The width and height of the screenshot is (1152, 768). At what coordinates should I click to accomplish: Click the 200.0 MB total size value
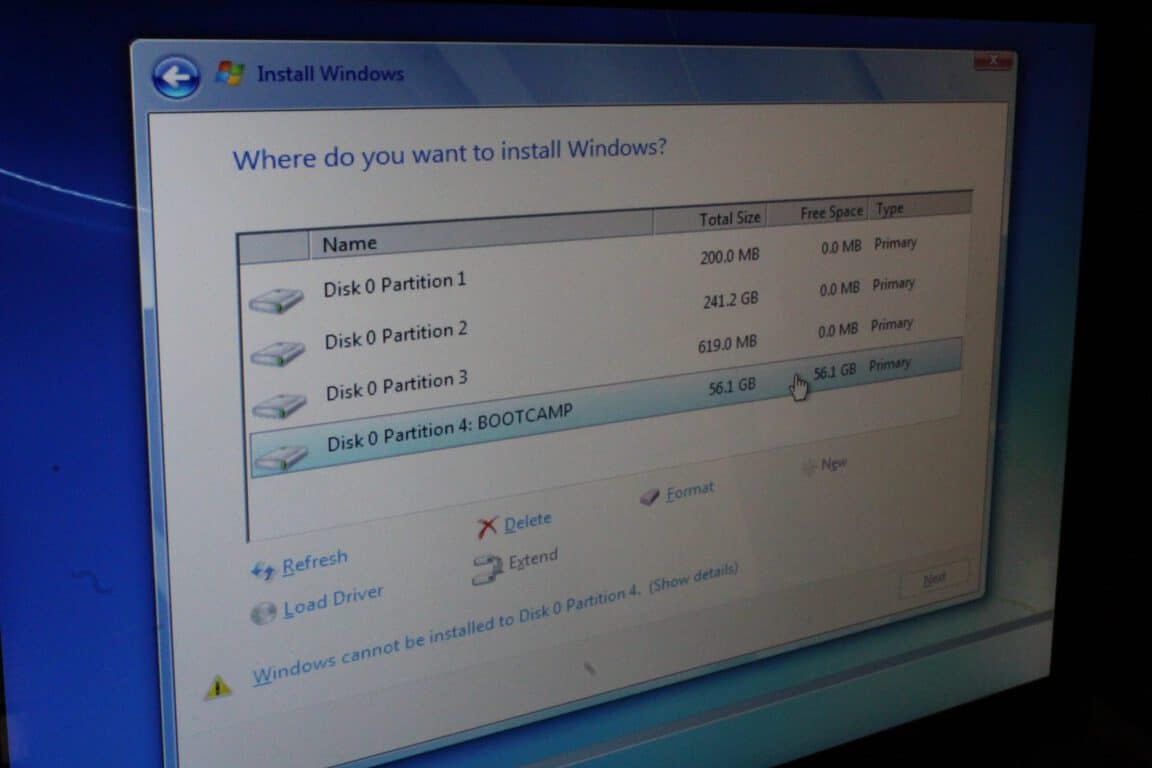tap(730, 256)
